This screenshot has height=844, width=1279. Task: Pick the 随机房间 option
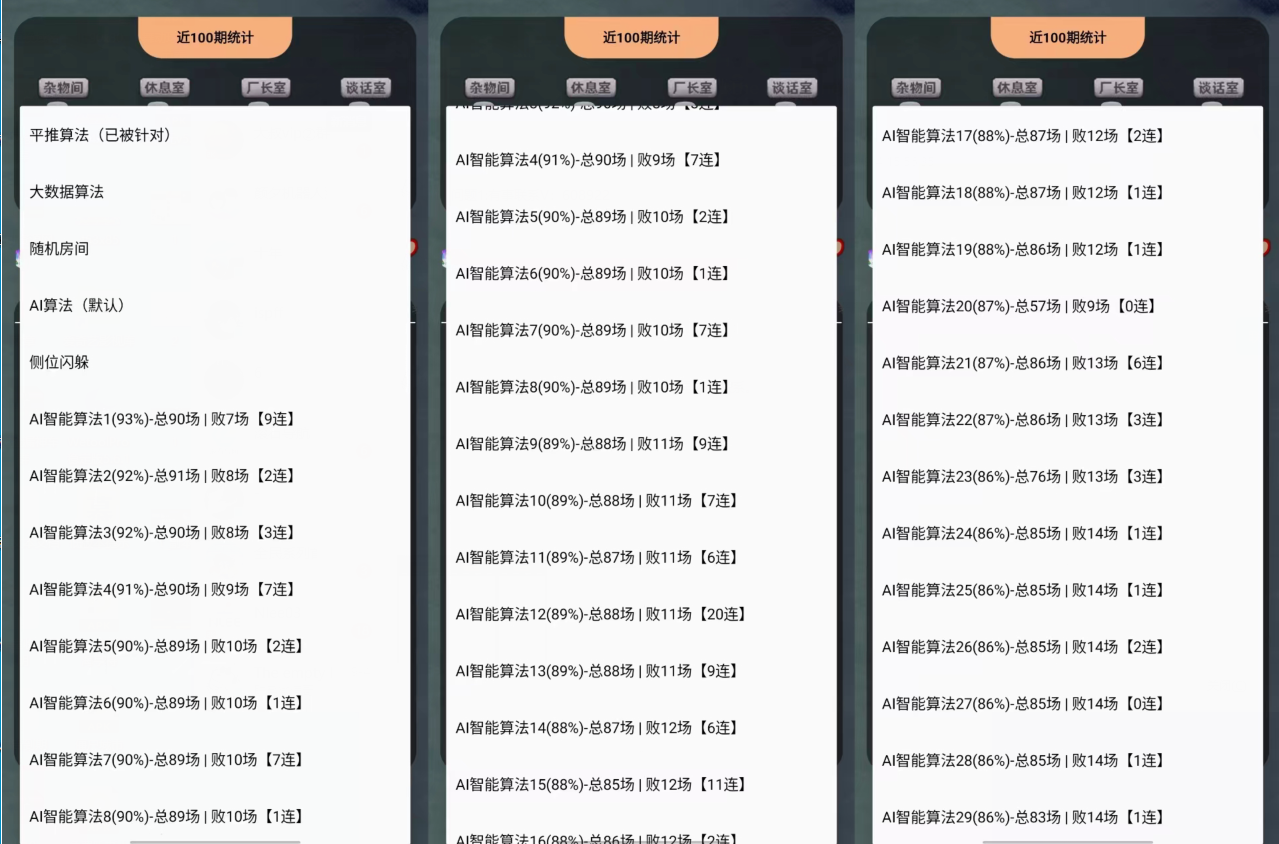pyautogui.click(x=60, y=249)
